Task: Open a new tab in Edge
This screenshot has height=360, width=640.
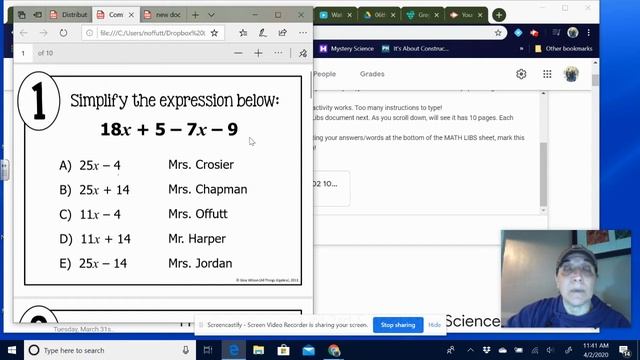Action: (x=196, y=15)
